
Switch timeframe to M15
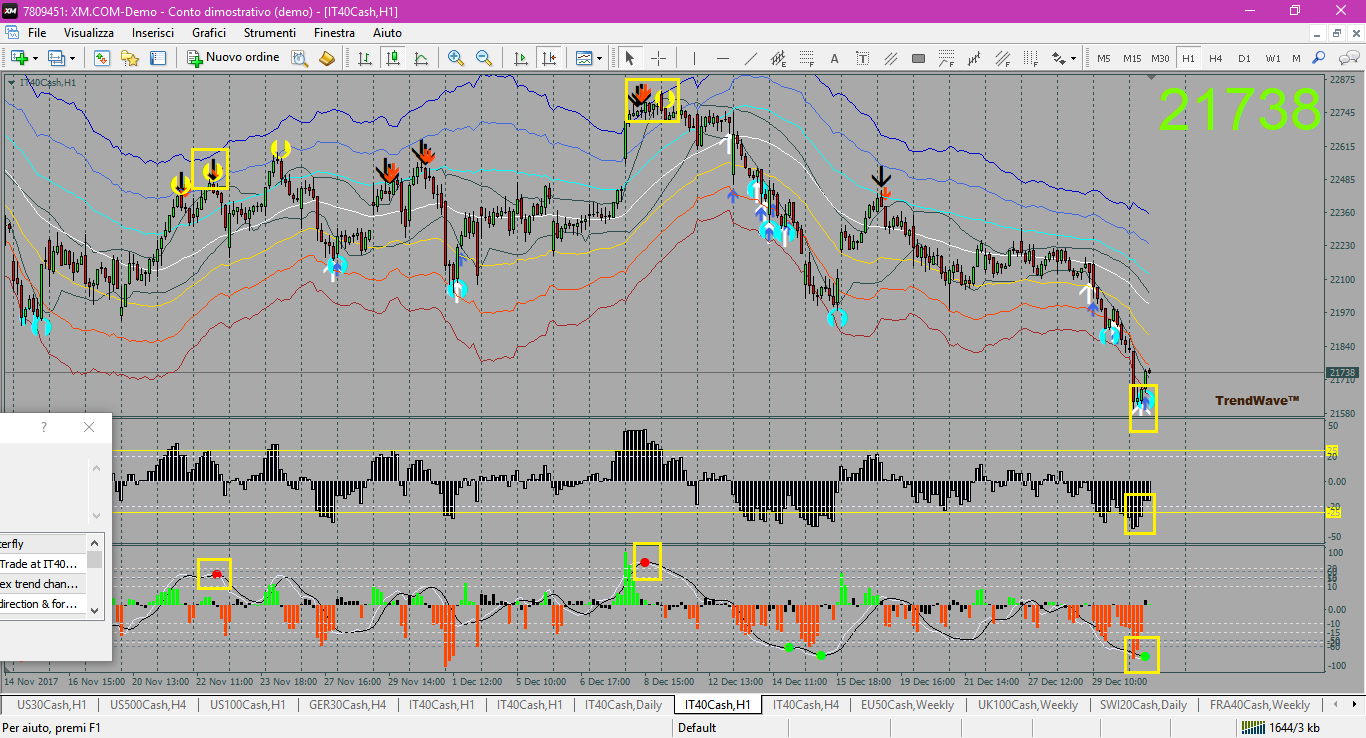1132,58
